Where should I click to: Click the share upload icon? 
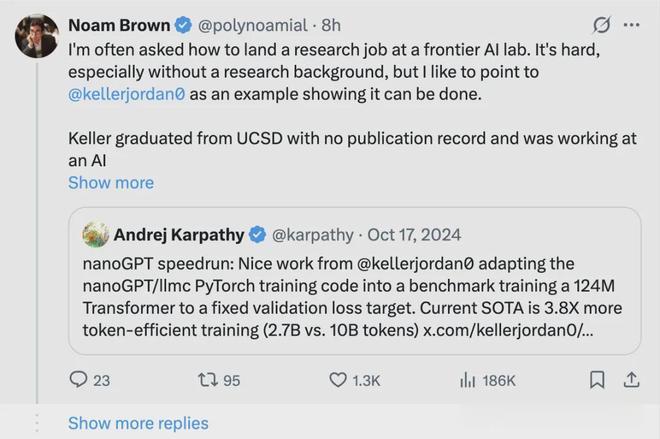631,380
